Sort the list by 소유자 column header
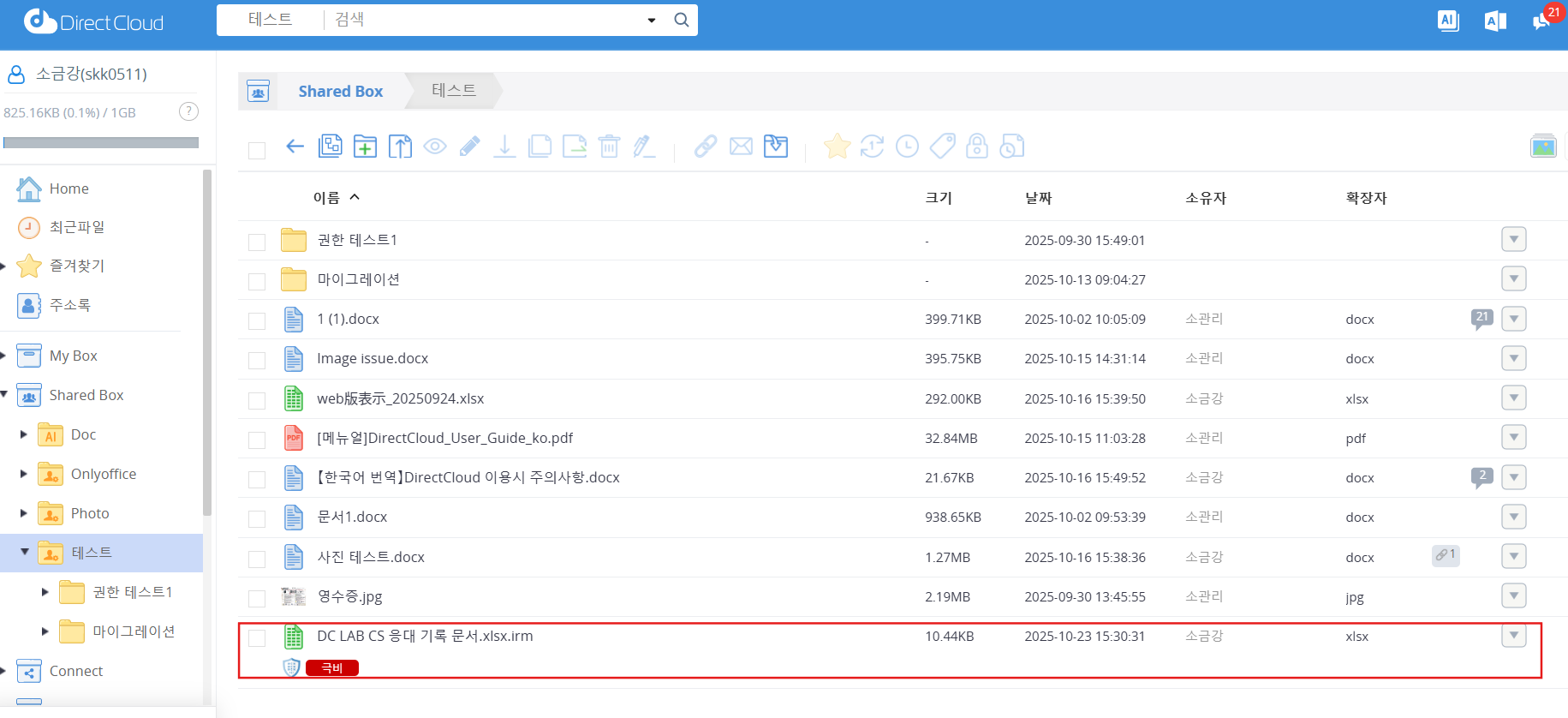The height and width of the screenshot is (718, 1568). click(x=1206, y=198)
